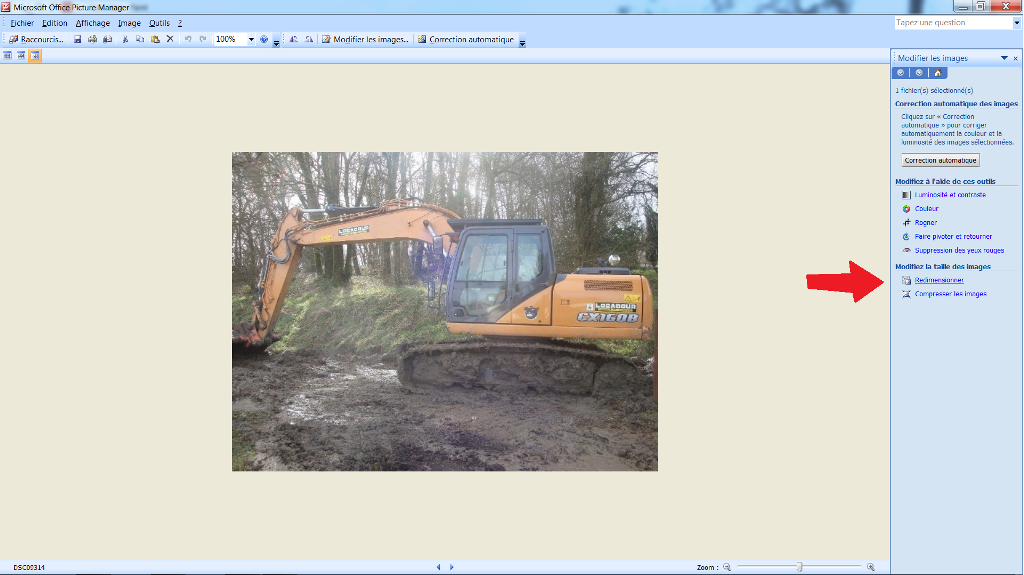Click the task pane Home icon

[x=938, y=73]
